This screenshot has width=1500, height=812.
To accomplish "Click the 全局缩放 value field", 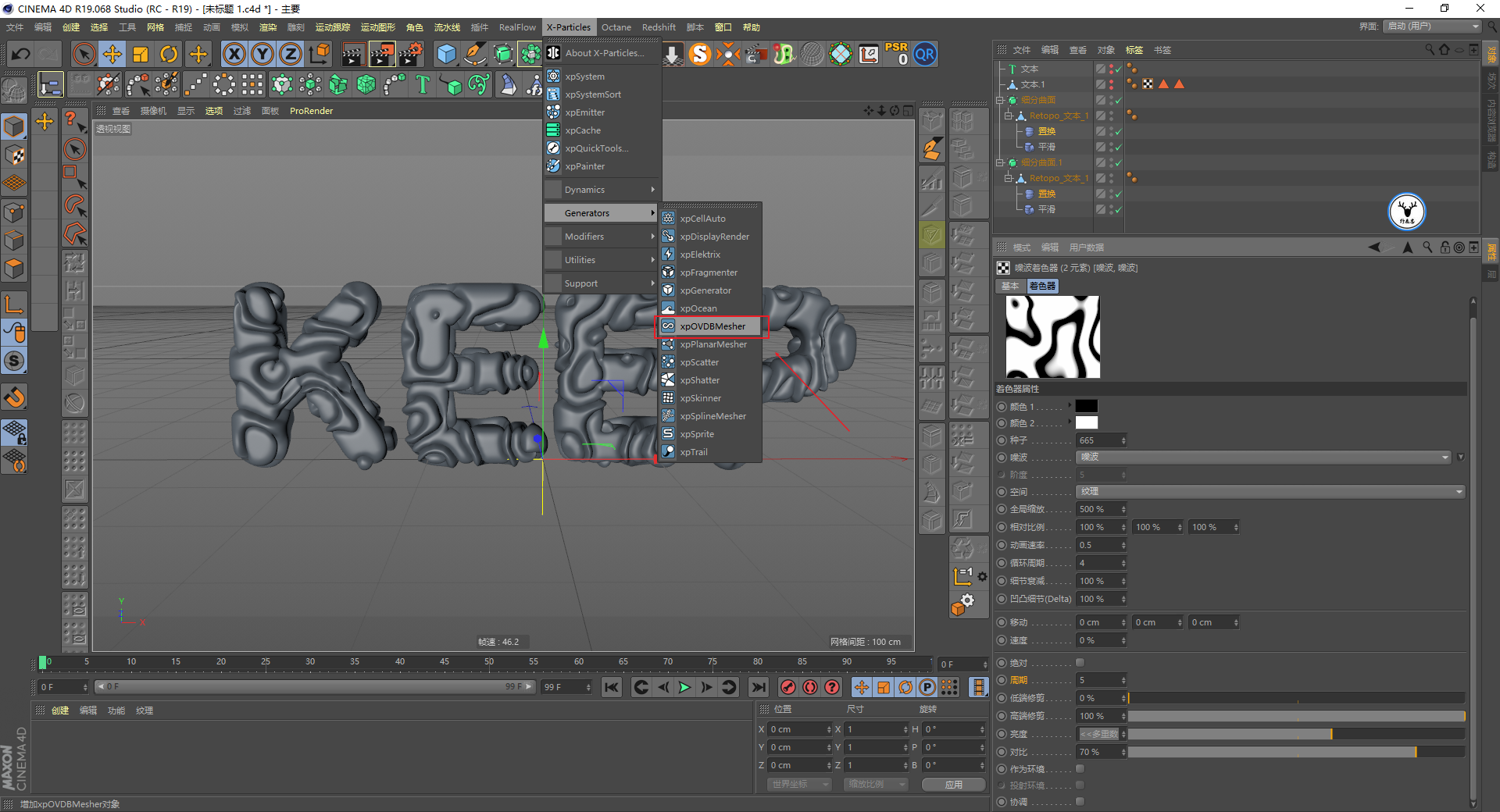I will point(1102,509).
